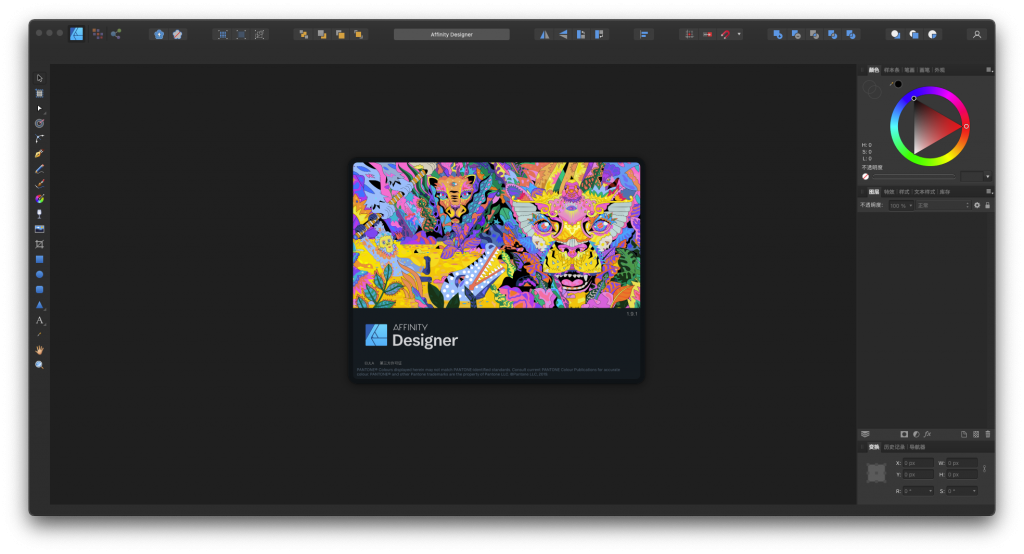Viewport: 1024px width, 554px height.
Task: Click the Mask Layer button
Action: click(904, 434)
